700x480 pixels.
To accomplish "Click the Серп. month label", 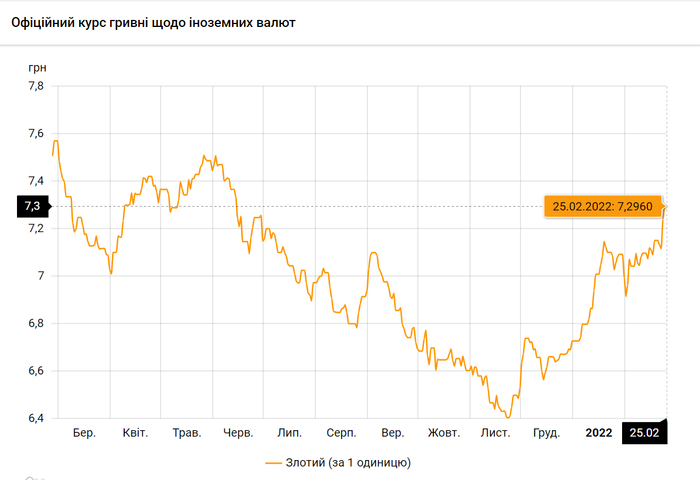I will [341, 433].
